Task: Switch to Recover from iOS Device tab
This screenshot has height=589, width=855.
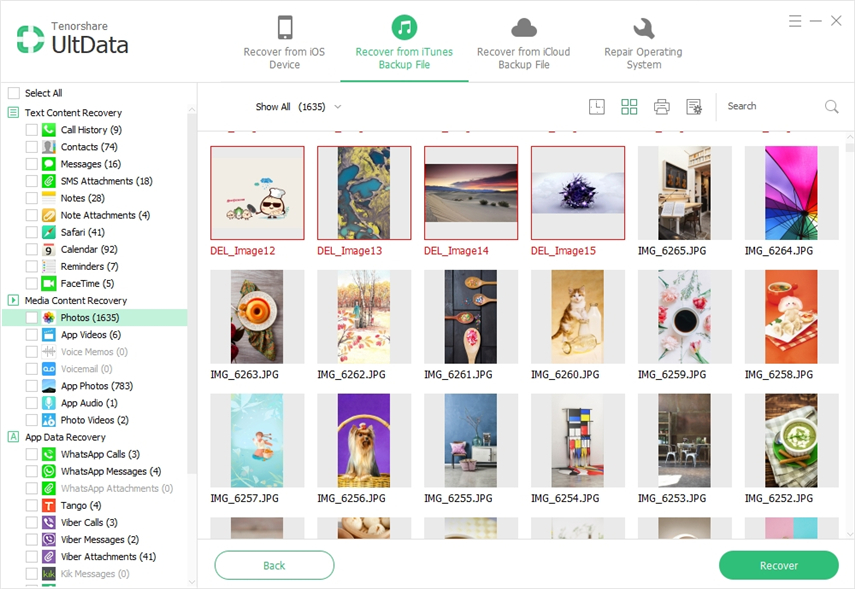Action: point(285,43)
